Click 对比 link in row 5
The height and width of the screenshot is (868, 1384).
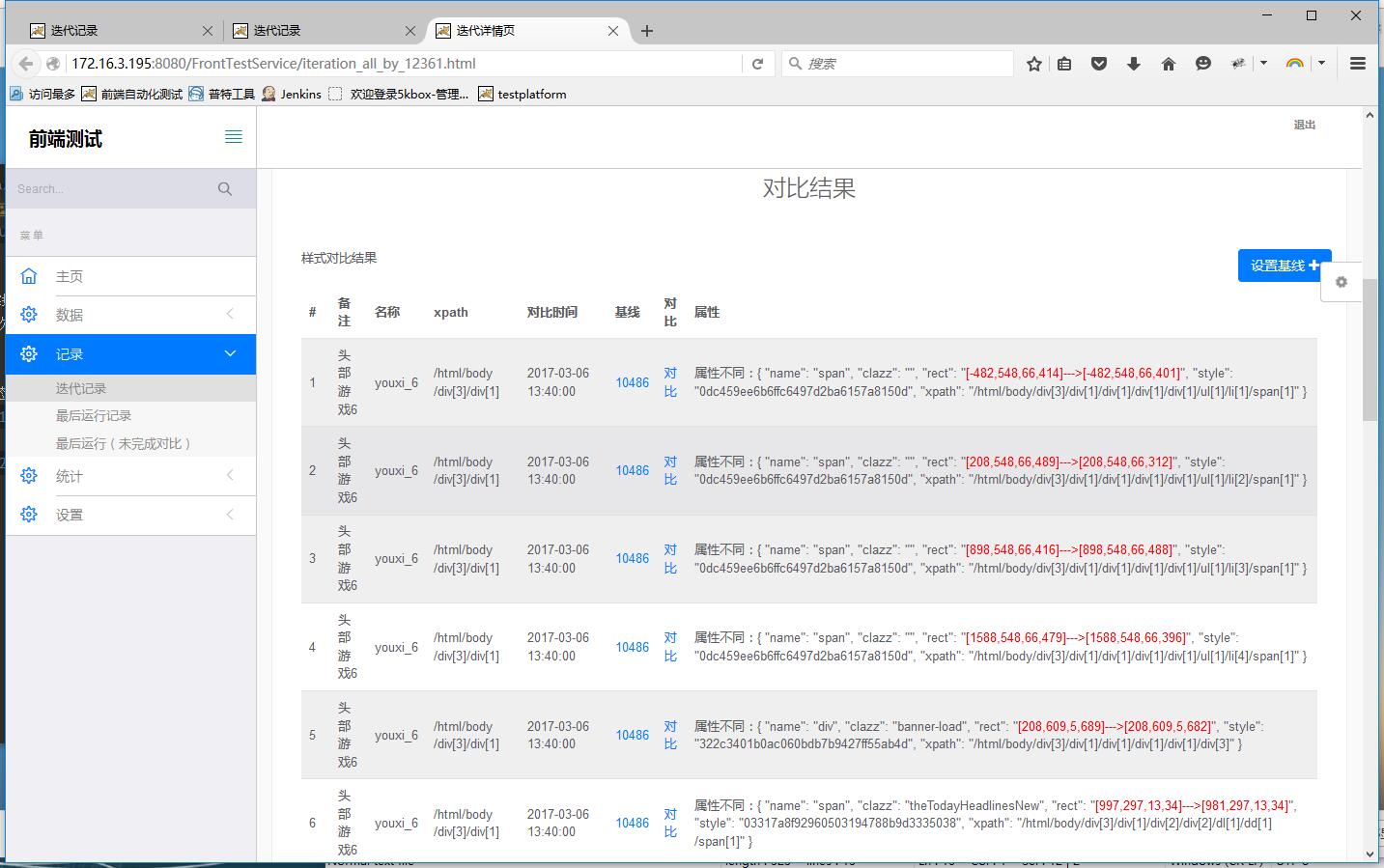tap(670, 735)
